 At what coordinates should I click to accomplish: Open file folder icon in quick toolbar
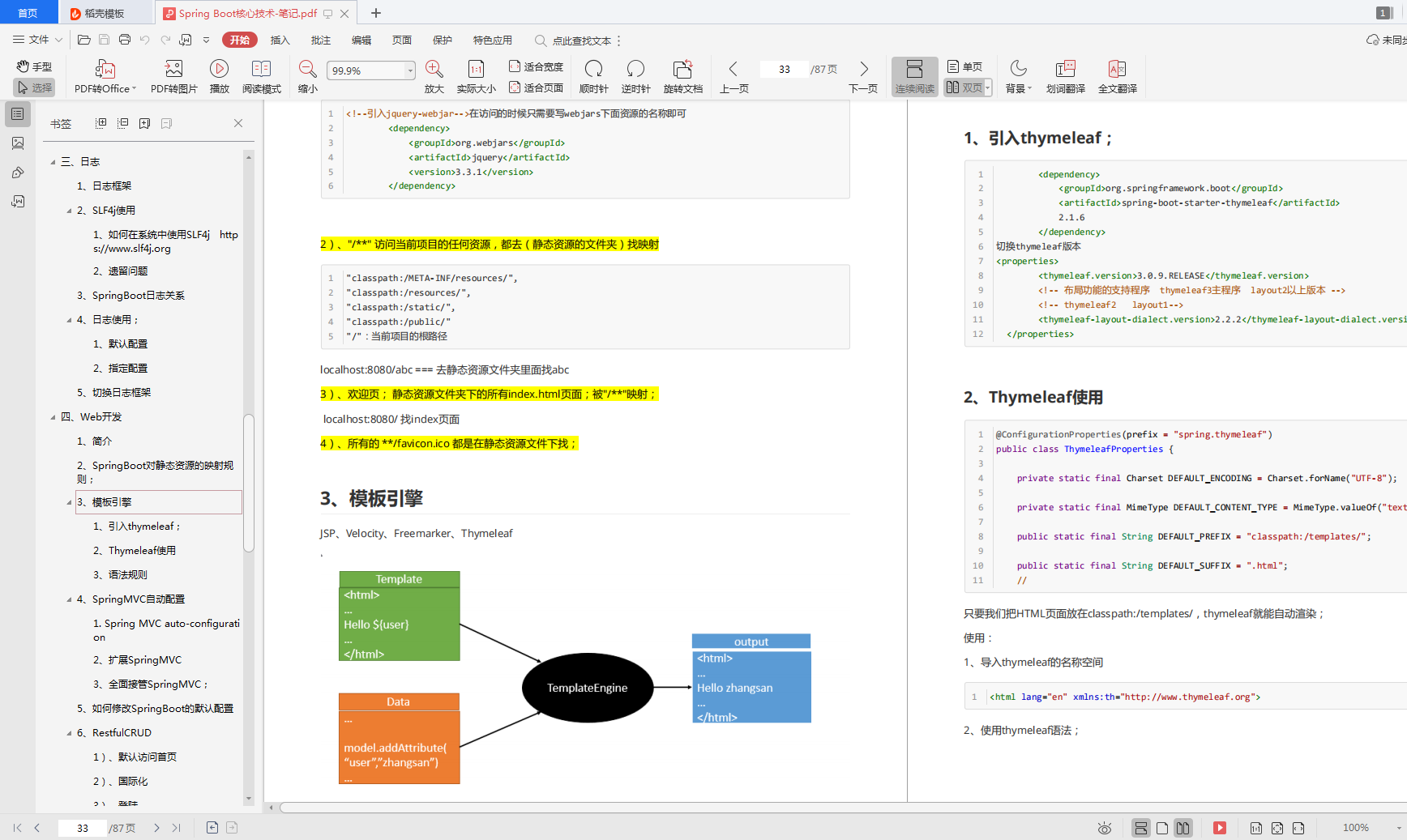click(83, 40)
